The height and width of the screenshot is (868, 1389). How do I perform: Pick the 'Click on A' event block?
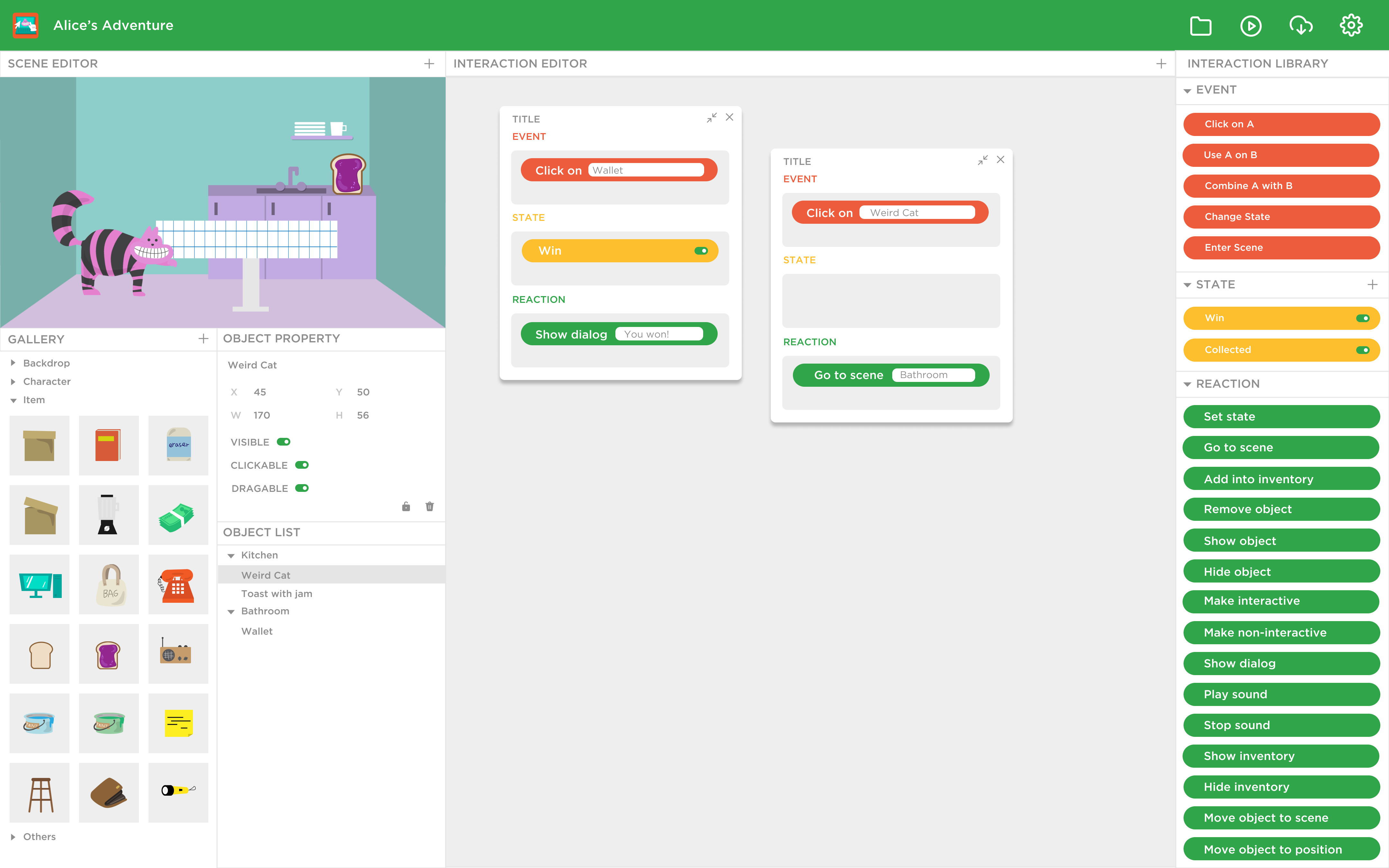pos(1281,124)
